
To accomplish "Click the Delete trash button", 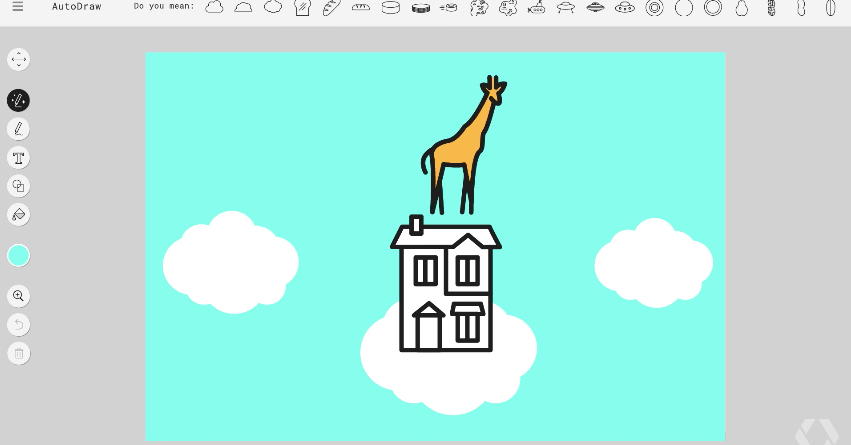I will (18, 353).
